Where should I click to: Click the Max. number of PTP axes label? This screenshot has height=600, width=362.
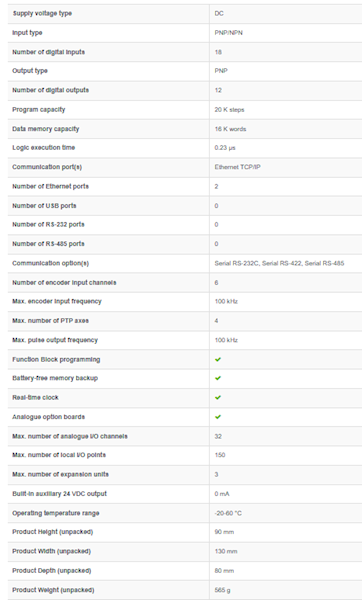[51, 321]
